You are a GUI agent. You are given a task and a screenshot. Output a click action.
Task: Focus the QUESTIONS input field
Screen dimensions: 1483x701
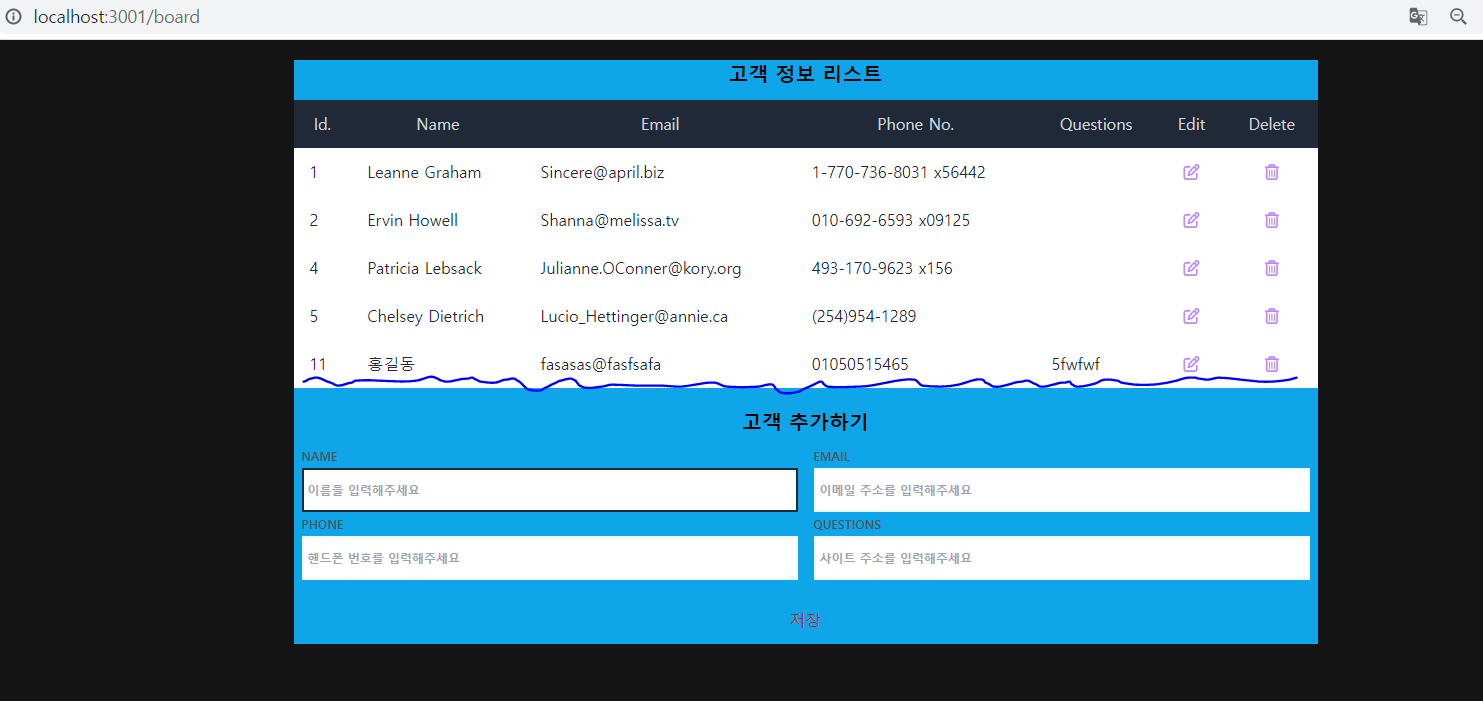tap(1061, 558)
